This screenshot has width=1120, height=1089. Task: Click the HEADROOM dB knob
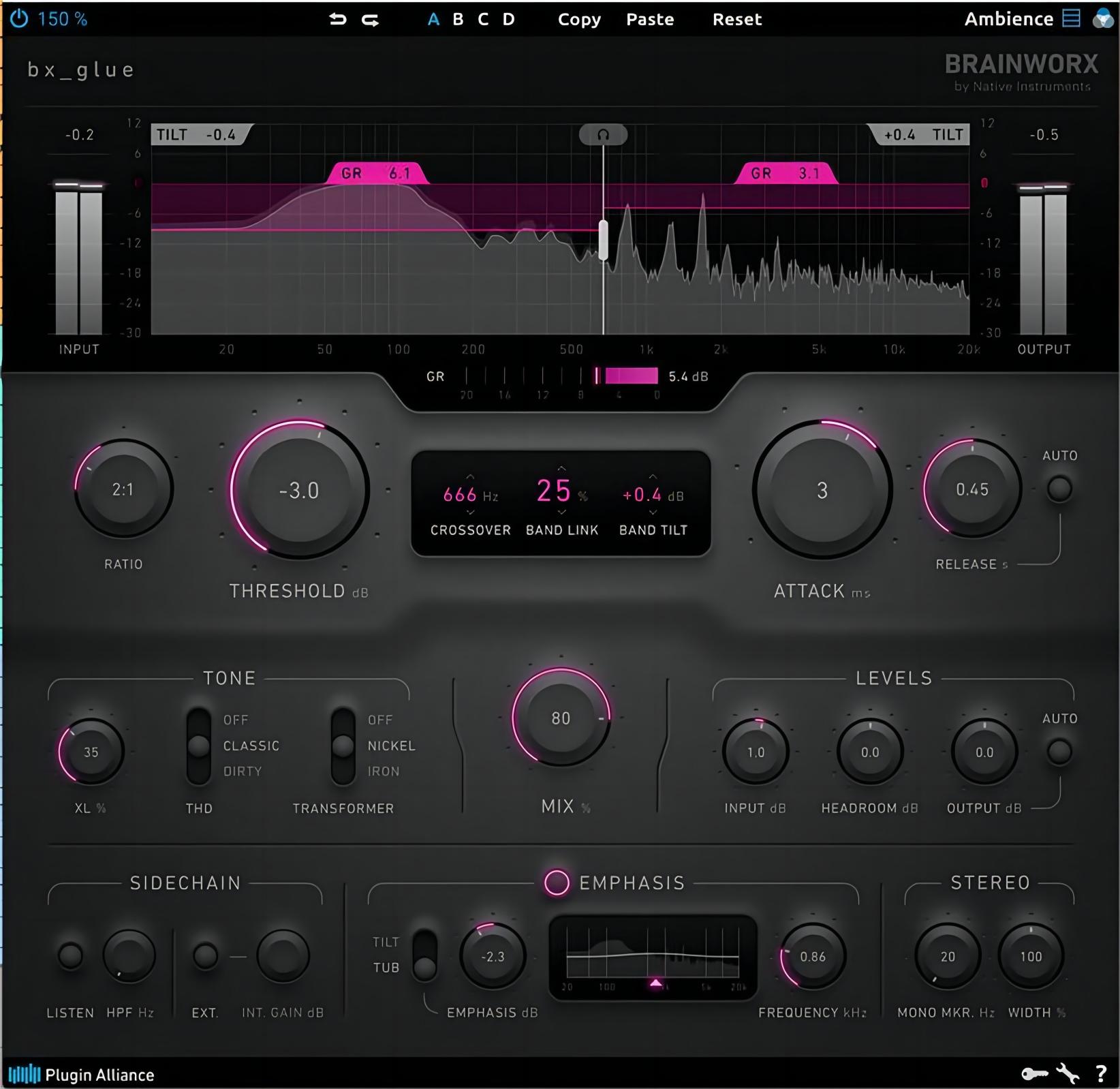click(x=870, y=752)
